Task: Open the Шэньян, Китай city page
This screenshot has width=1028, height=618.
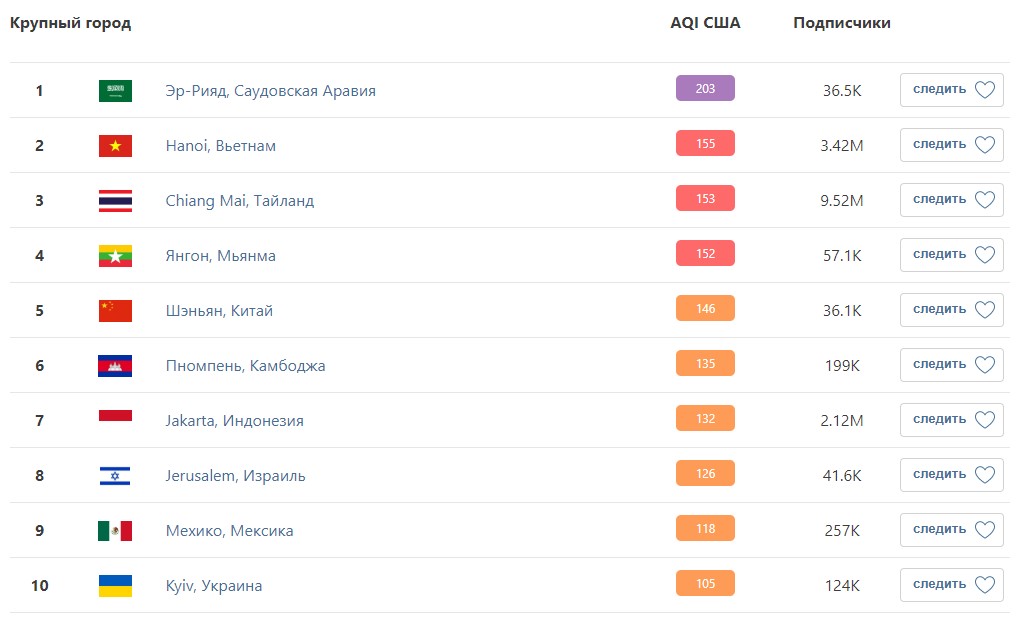Action: (x=219, y=311)
